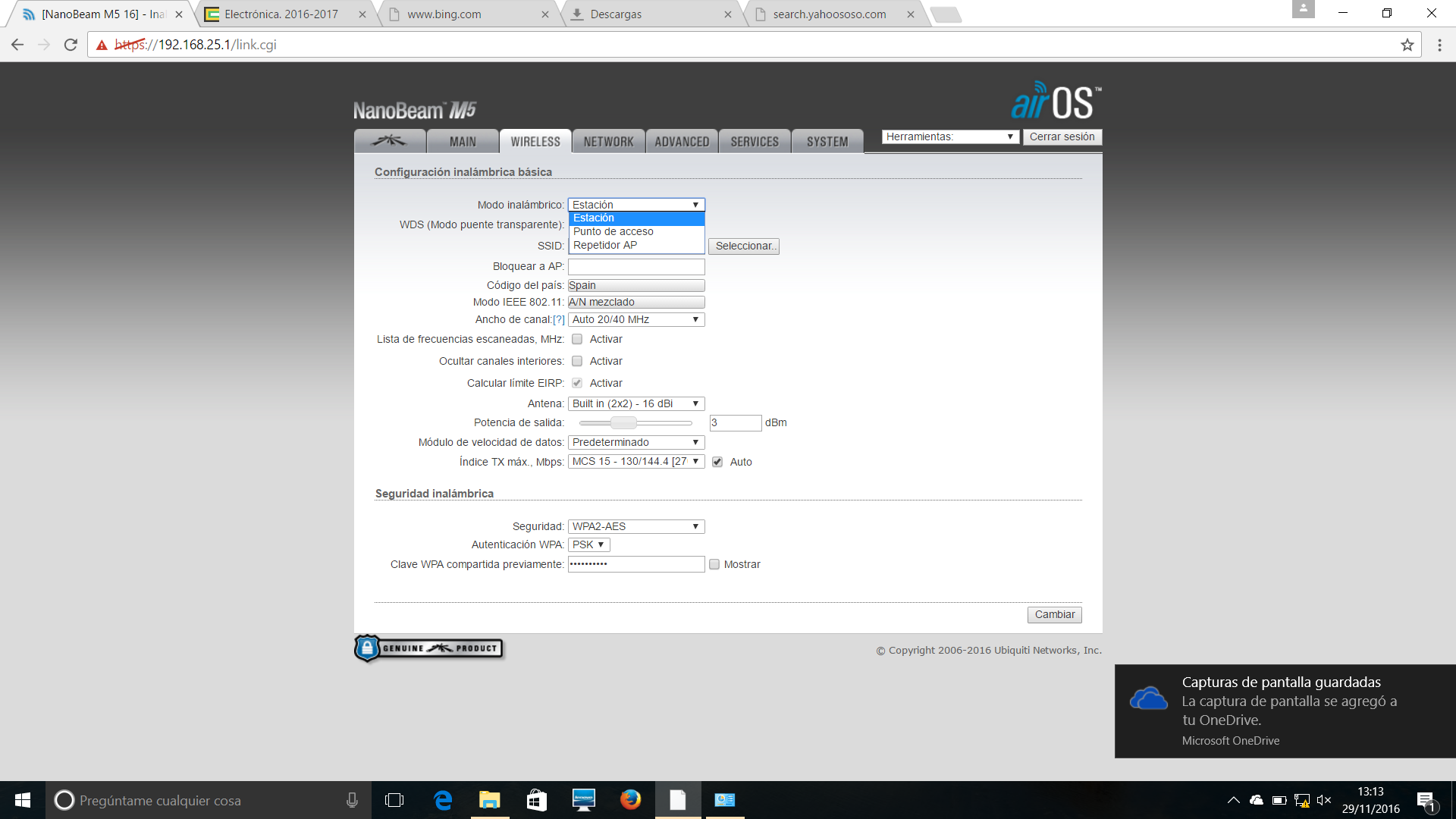
Task: Click the OneDrive tray icon
Action: coord(1257,800)
